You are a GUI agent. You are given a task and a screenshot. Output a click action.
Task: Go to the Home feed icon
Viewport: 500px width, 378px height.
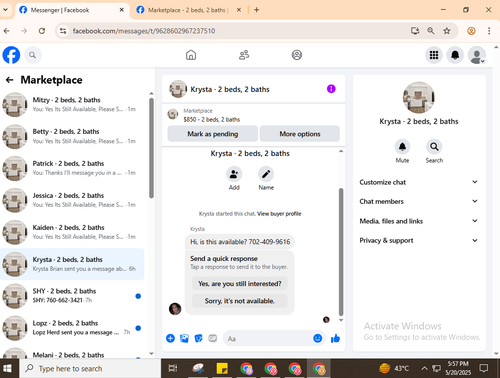pos(191,55)
